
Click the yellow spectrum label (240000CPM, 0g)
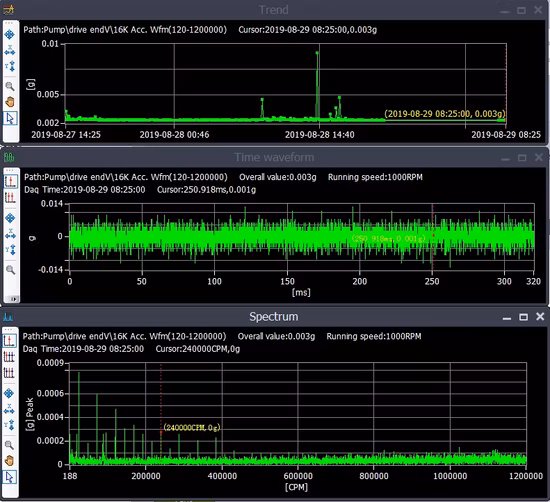[x=192, y=427]
